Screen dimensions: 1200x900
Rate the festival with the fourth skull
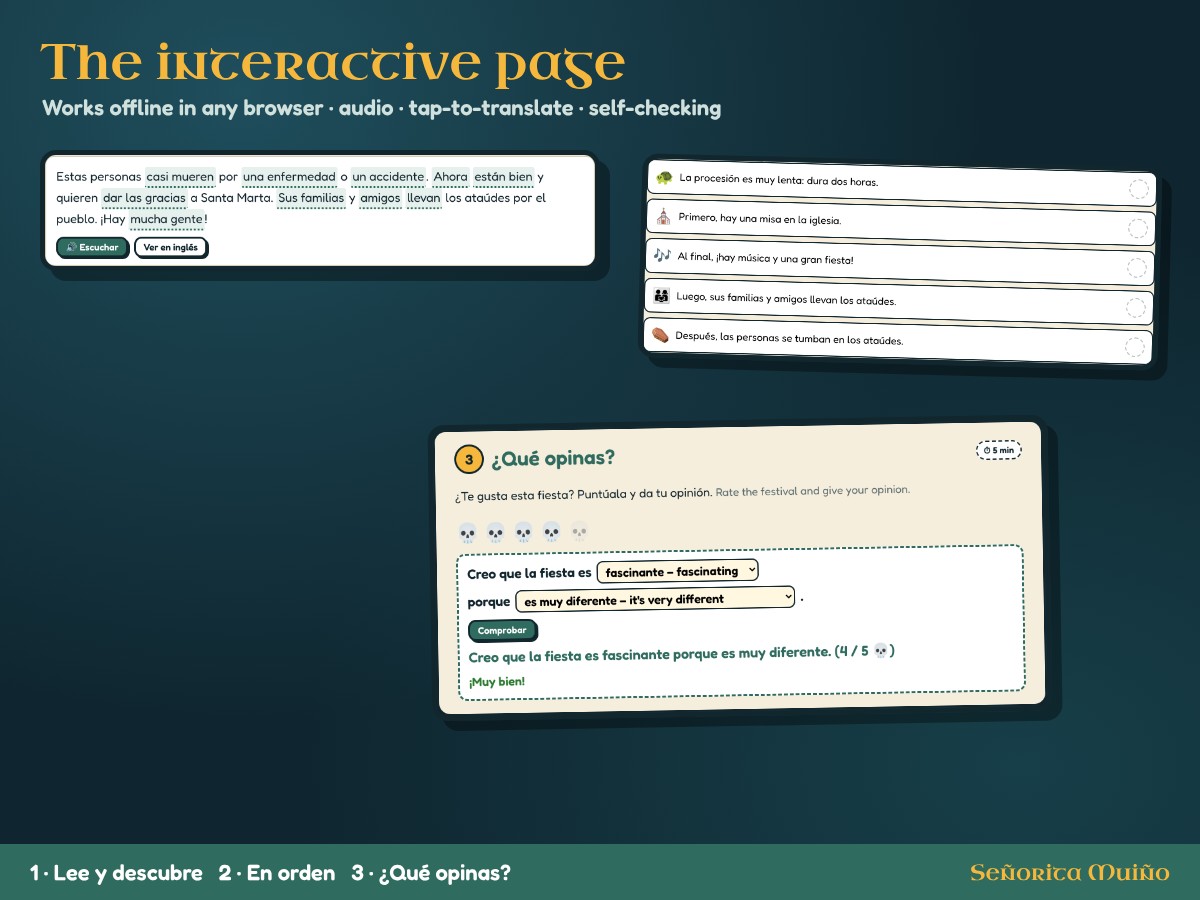coord(552,532)
